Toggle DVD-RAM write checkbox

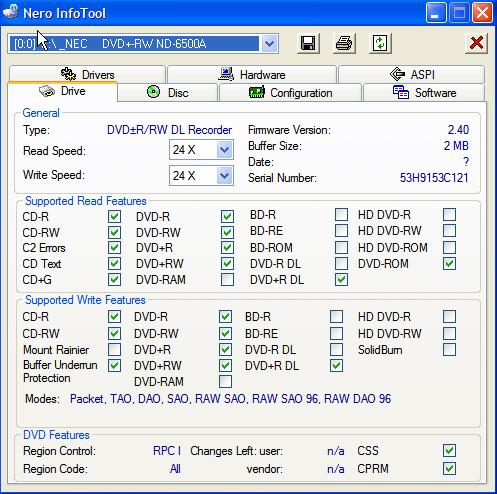coord(225,381)
